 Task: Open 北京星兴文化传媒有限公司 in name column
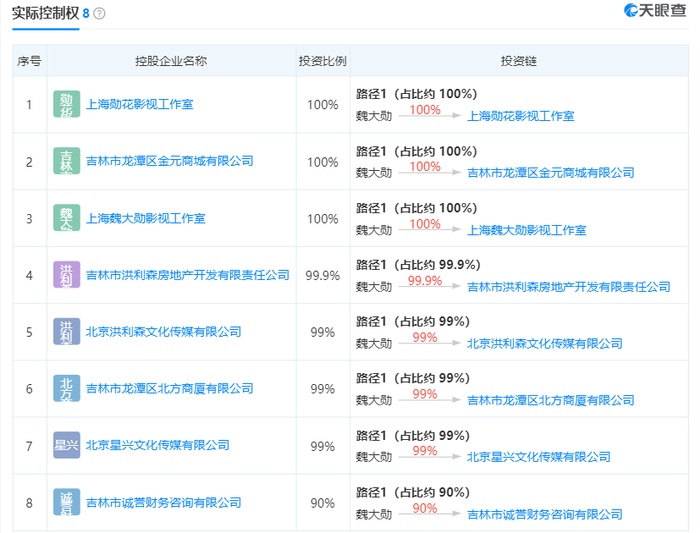pos(158,446)
